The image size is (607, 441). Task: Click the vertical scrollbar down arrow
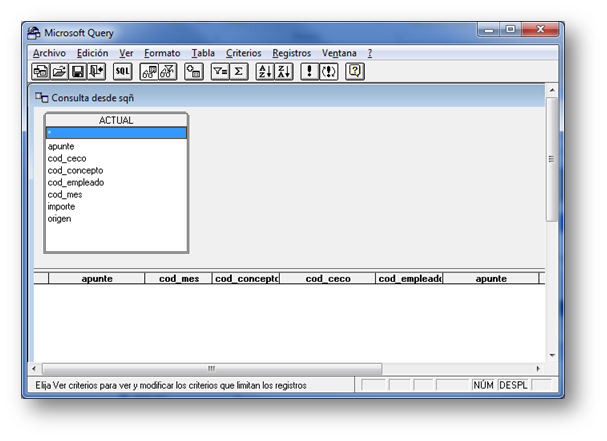[552, 355]
